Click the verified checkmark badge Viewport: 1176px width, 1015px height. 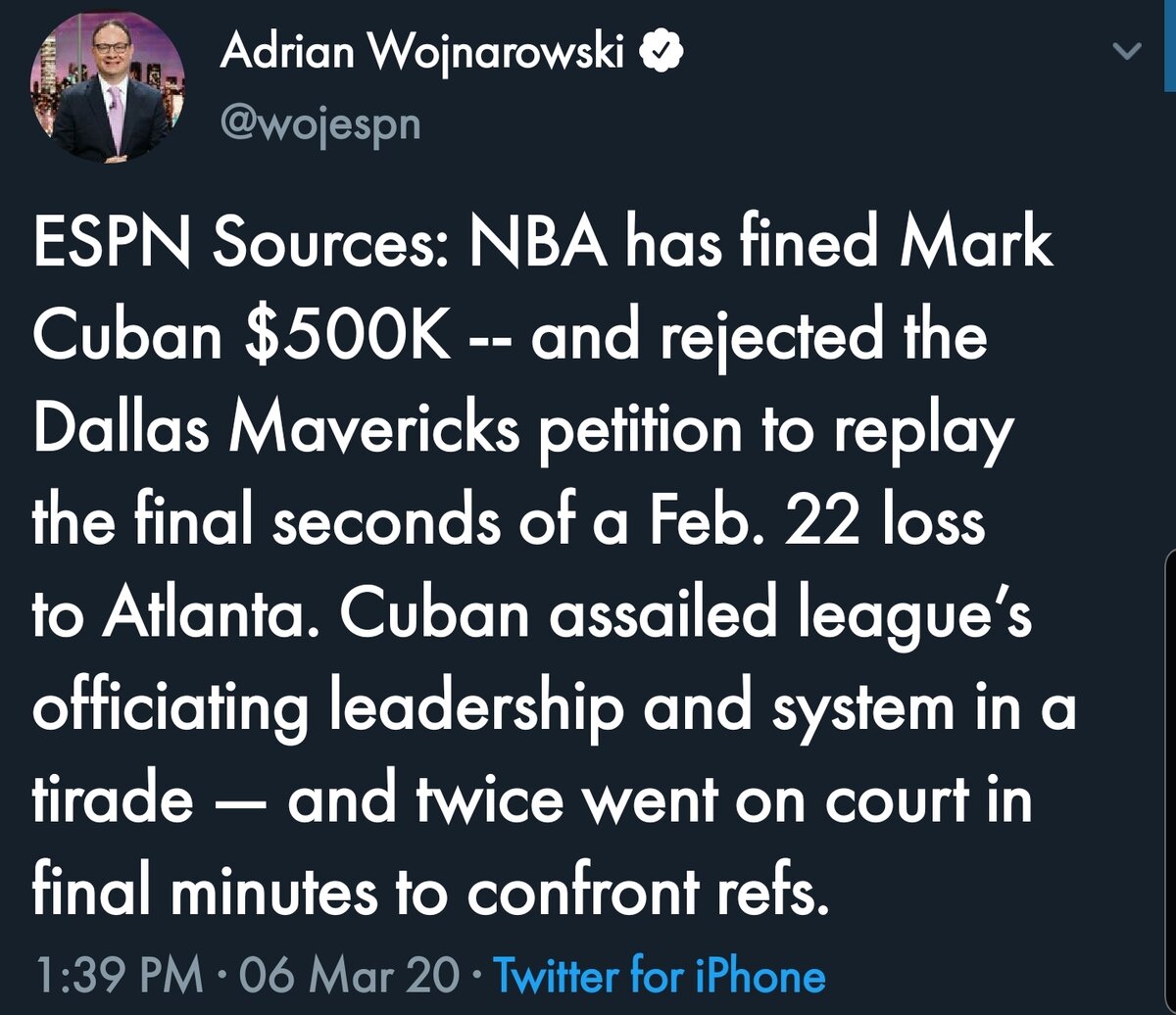tap(661, 55)
